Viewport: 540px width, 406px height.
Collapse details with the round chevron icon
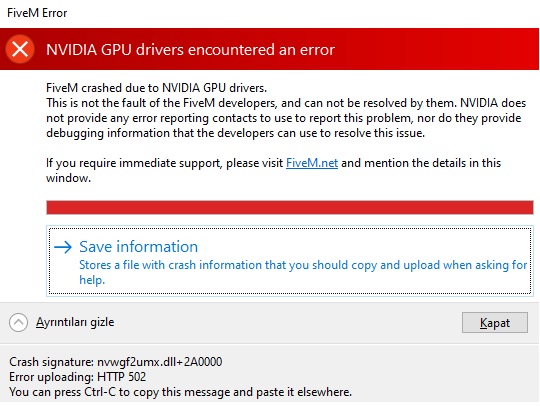point(18,323)
